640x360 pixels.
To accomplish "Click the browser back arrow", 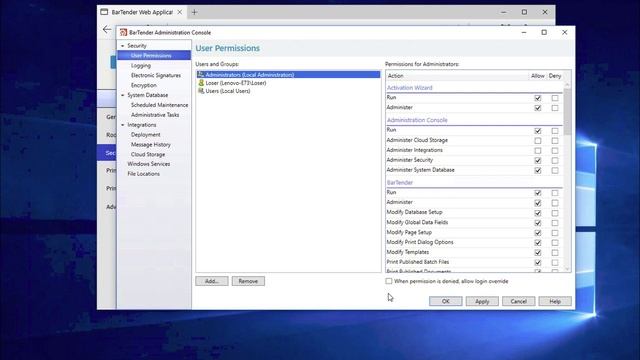I will tap(107, 29).
